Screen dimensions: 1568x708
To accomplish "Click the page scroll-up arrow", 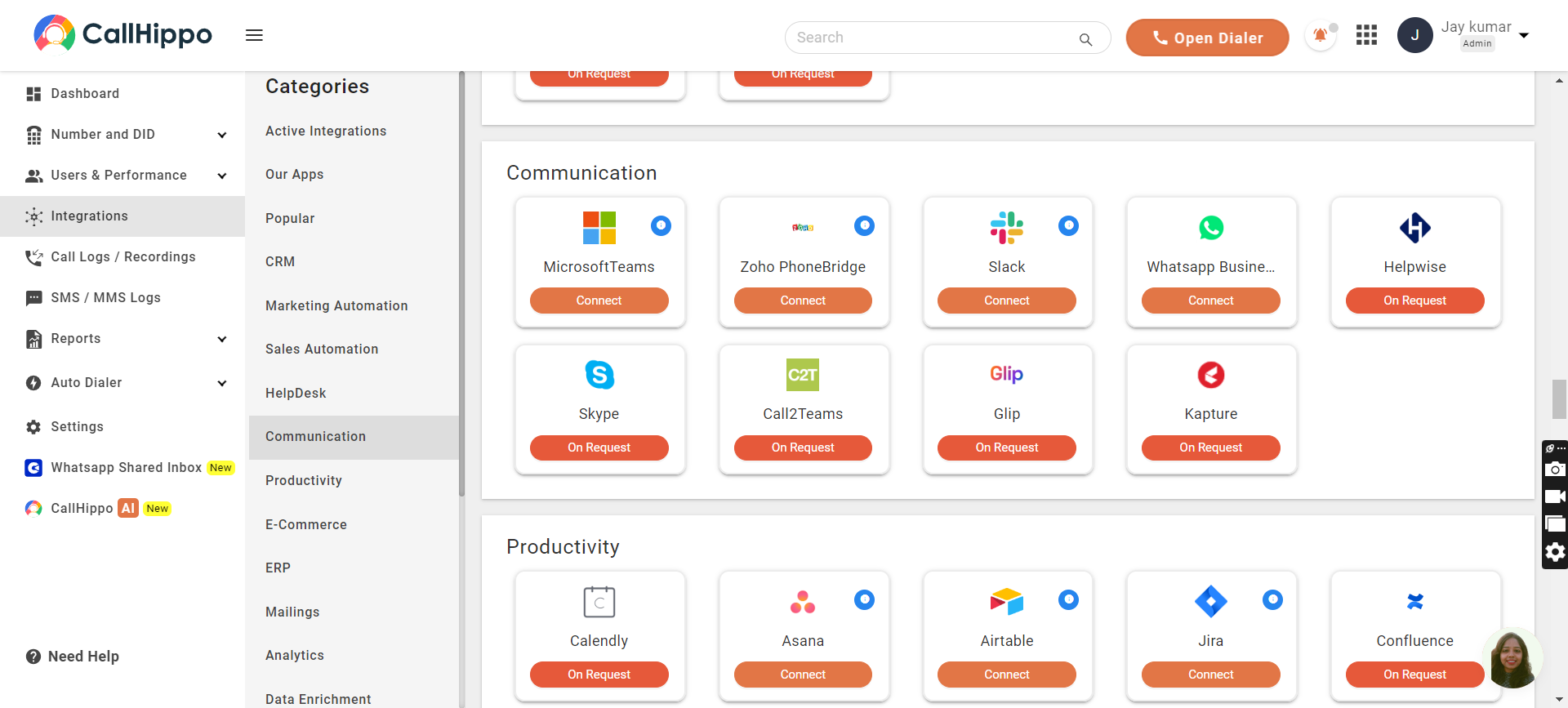I will click(1559, 80).
